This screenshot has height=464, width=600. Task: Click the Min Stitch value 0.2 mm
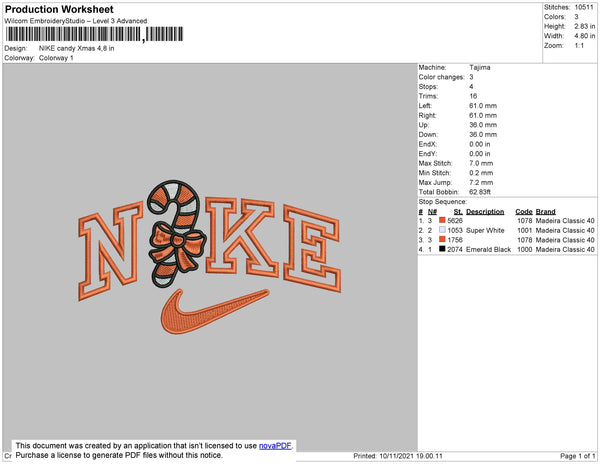pos(481,173)
